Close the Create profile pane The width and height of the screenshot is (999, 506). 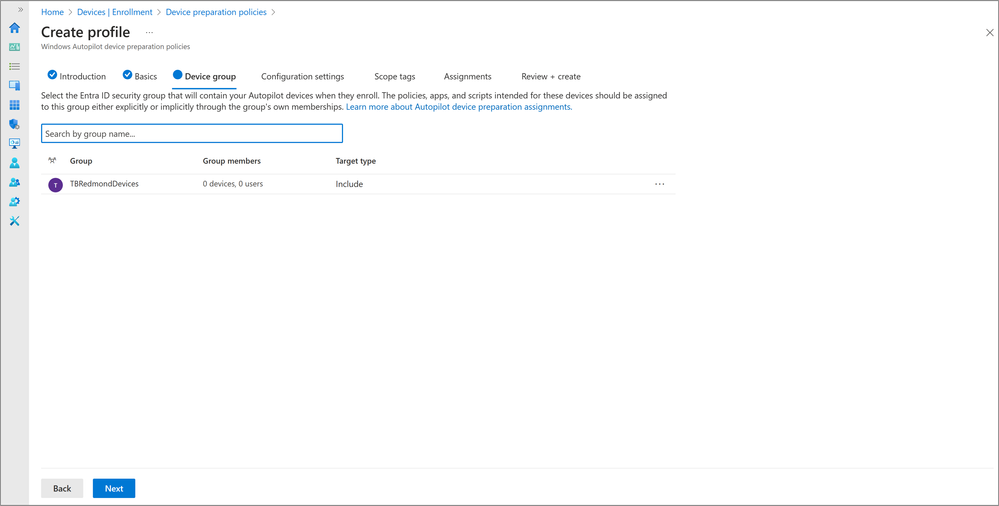pyautogui.click(x=989, y=33)
